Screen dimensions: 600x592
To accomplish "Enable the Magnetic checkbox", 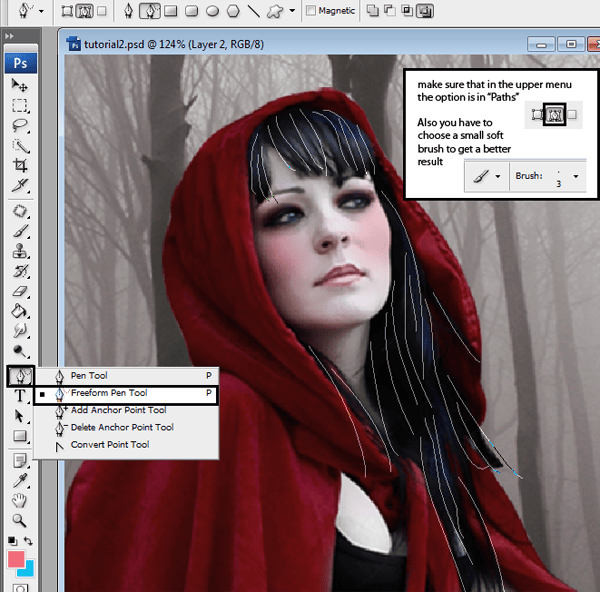I will coord(310,11).
